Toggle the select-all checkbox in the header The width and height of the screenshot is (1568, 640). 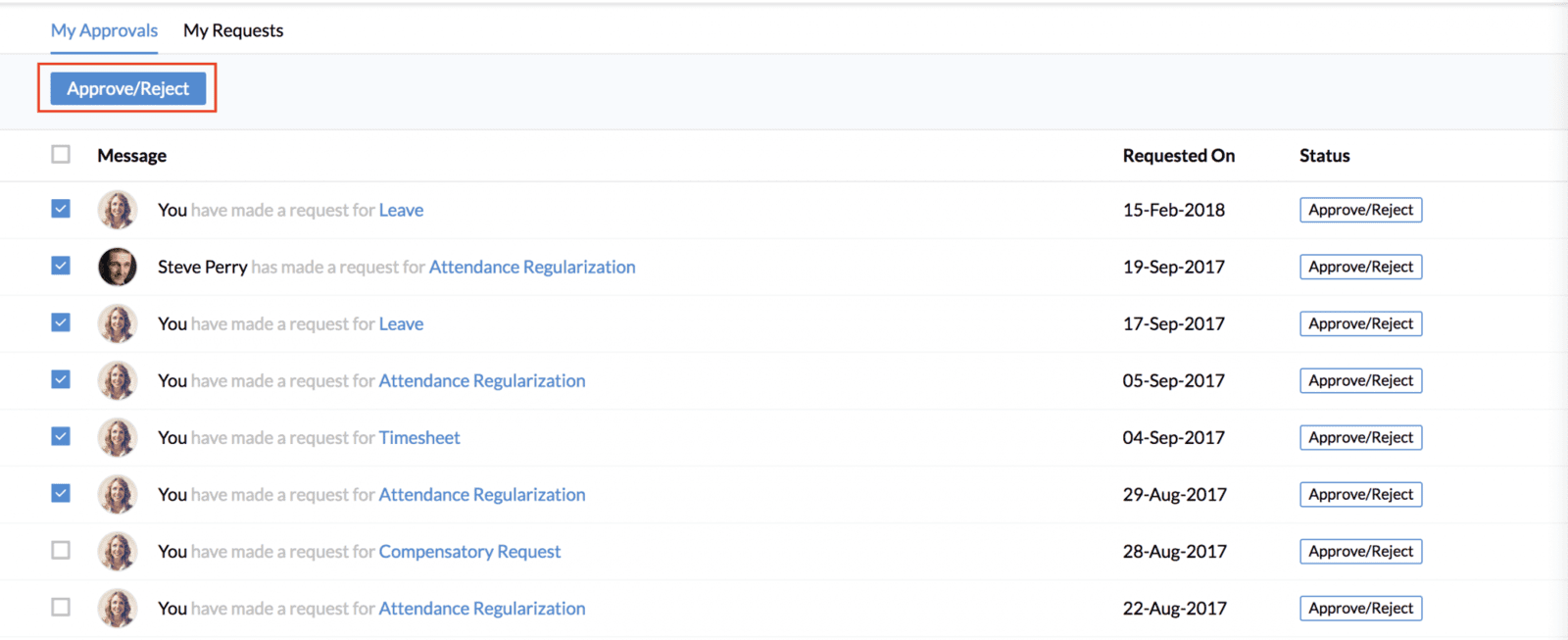[61, 155]
